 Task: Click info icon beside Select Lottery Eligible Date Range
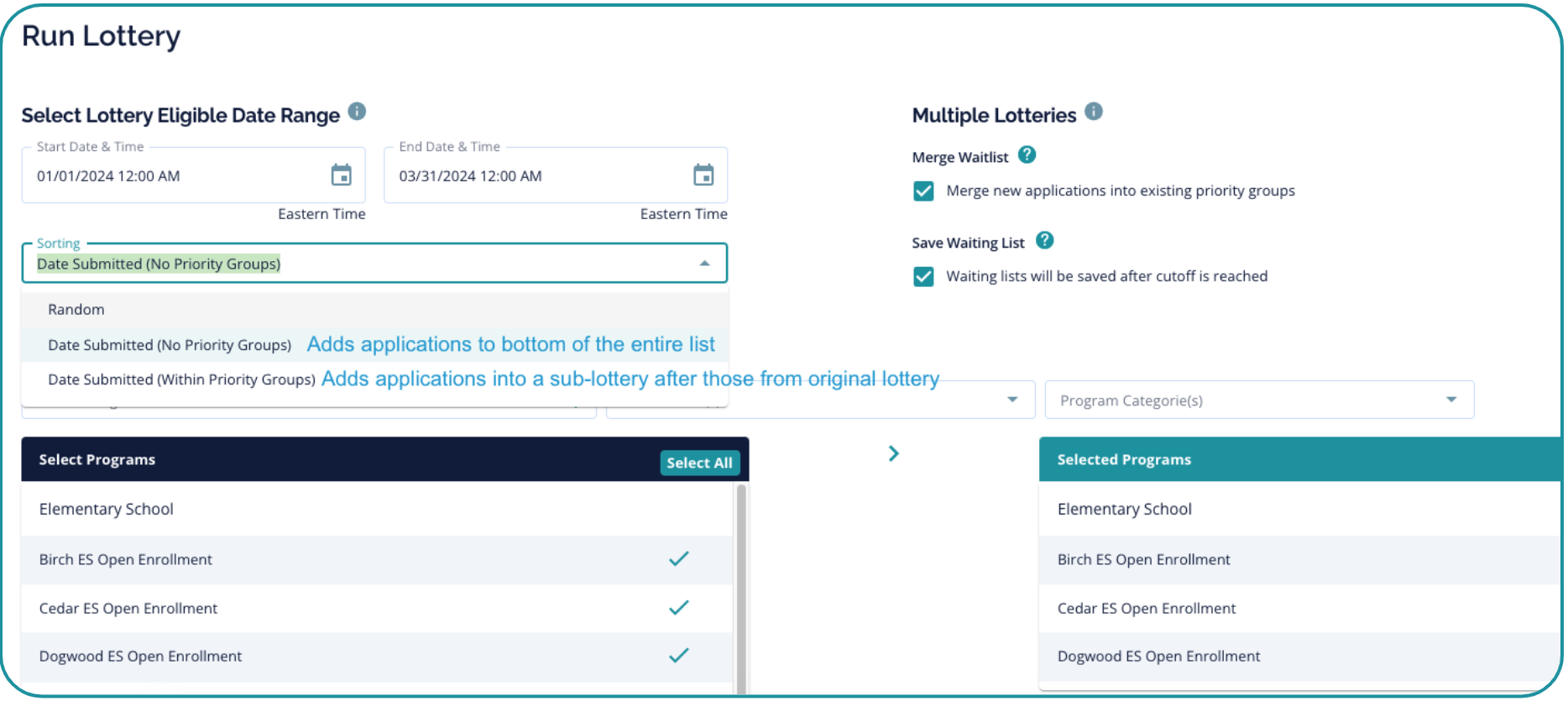pyautogui.click(x=357, y=112)
